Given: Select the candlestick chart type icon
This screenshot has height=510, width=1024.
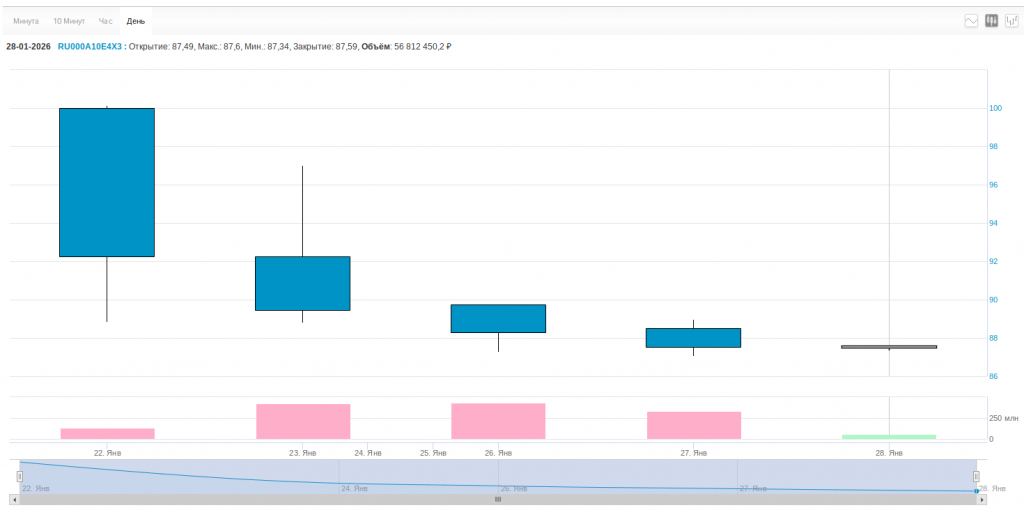Looking at the screenshot, I should 992,21.
